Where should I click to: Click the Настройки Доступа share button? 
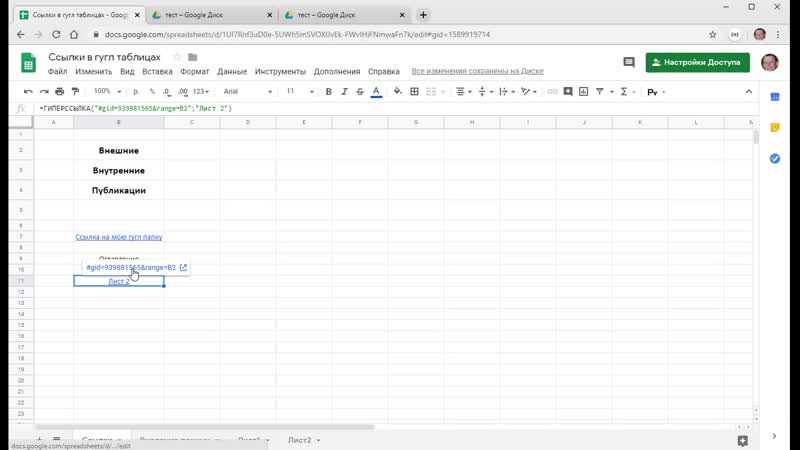click(697, 62)
